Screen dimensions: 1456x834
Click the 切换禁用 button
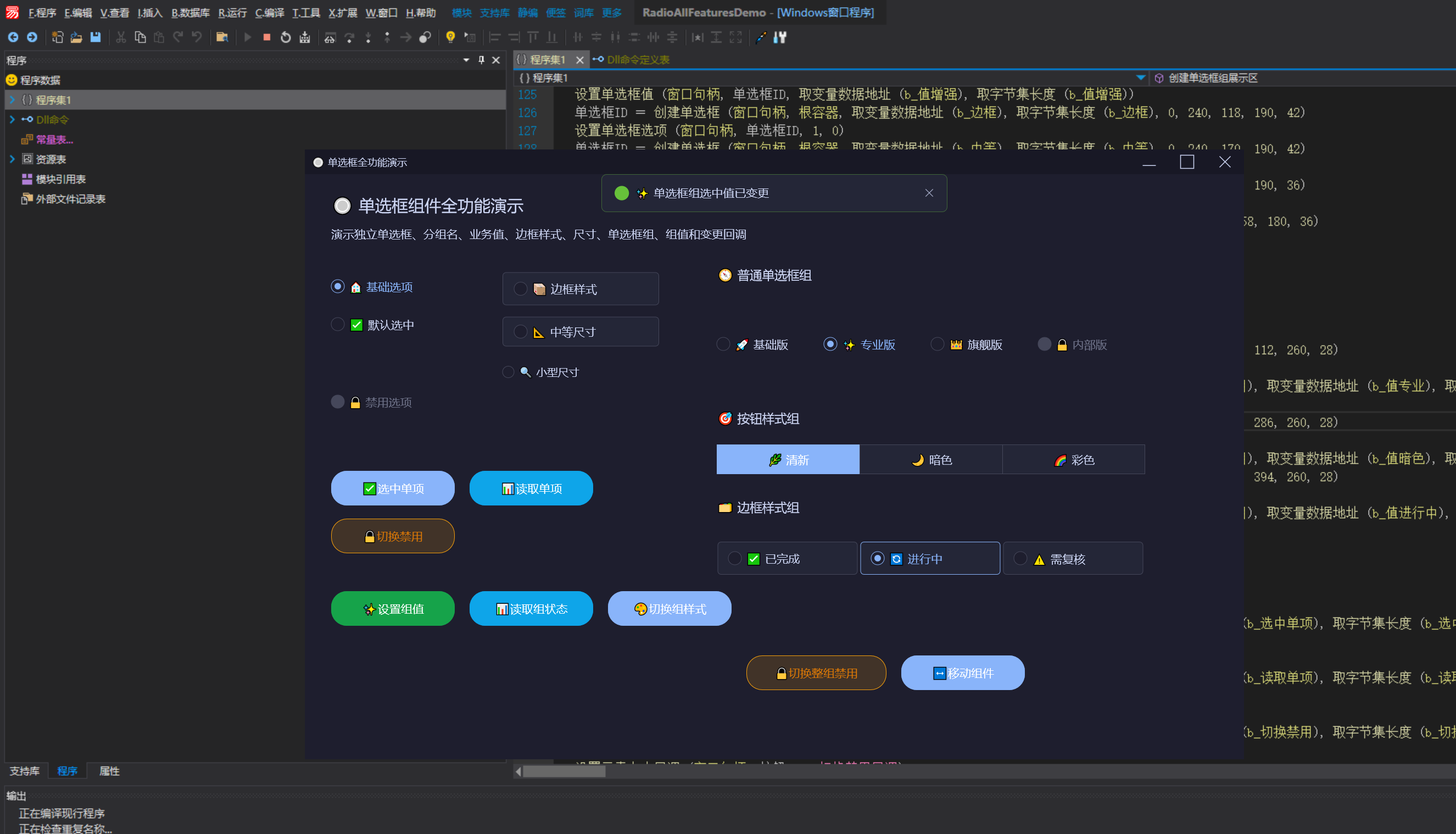[393, 536]
